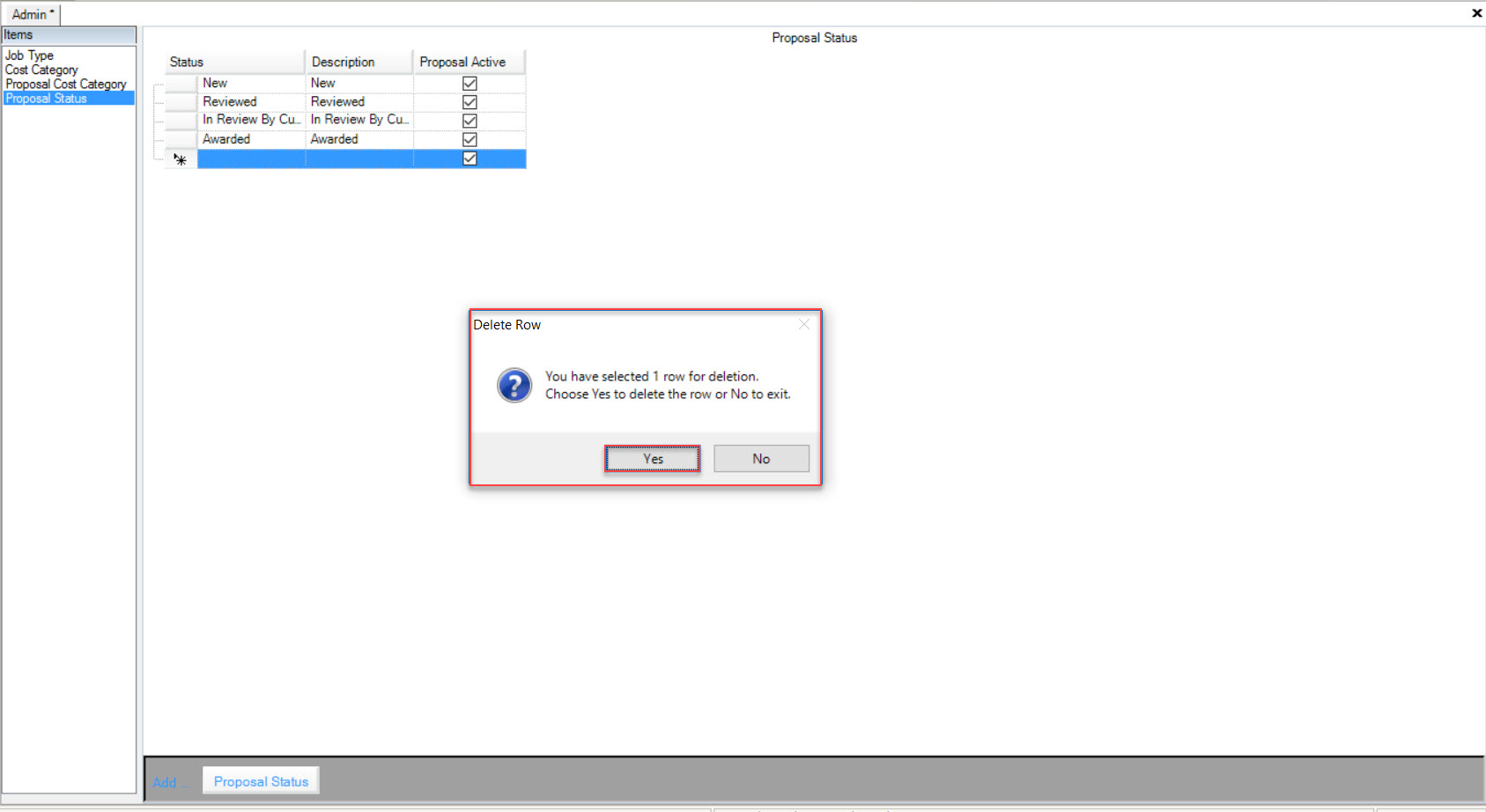The image size is (1486, 812).
Task: Click the Description cell reading Awarded
Action: click(x=359, y=140)
